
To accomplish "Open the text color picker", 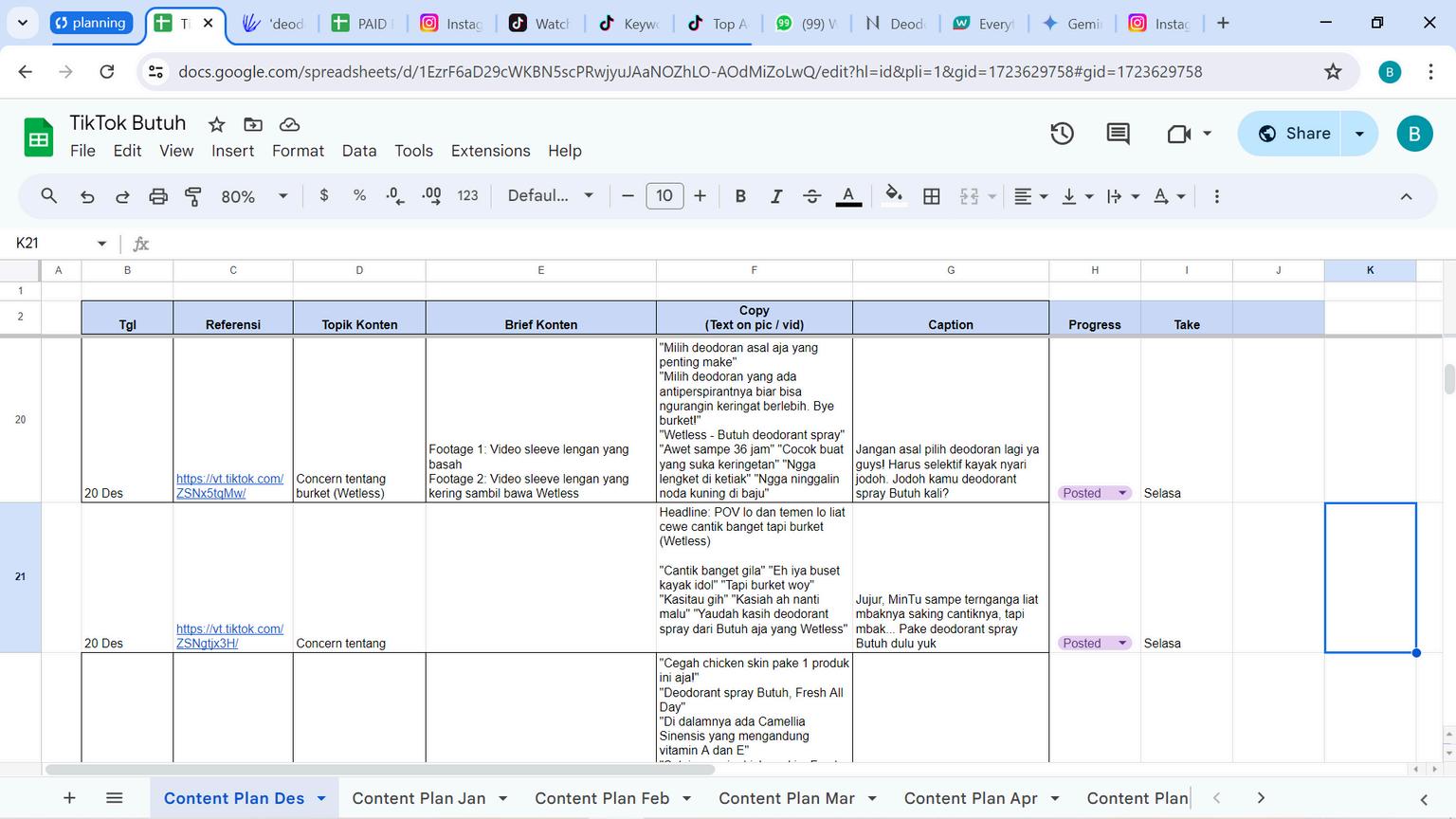I will pos(848,196).
